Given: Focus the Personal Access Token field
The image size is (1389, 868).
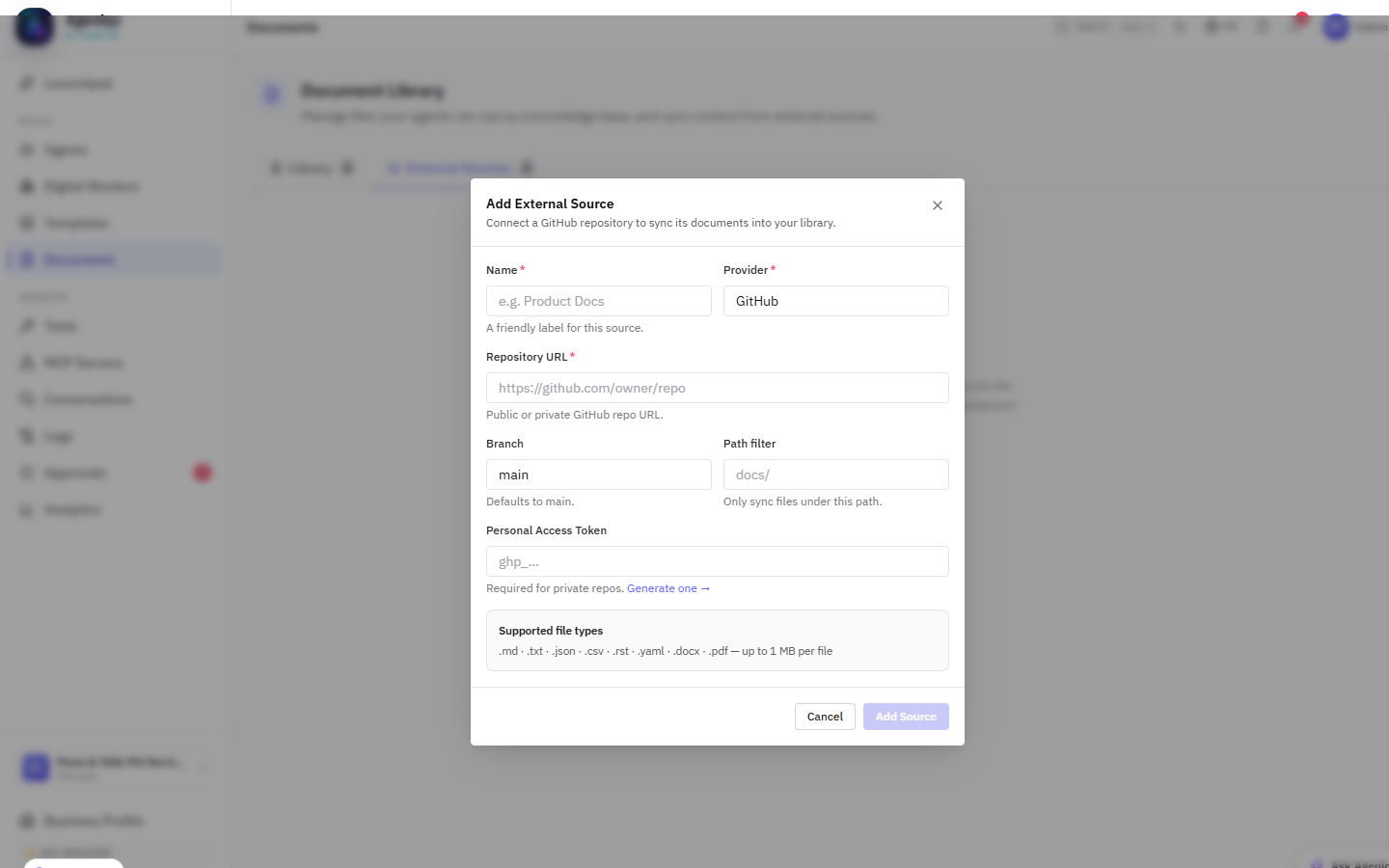Looking at the screenshot, I should coord(718,561).
